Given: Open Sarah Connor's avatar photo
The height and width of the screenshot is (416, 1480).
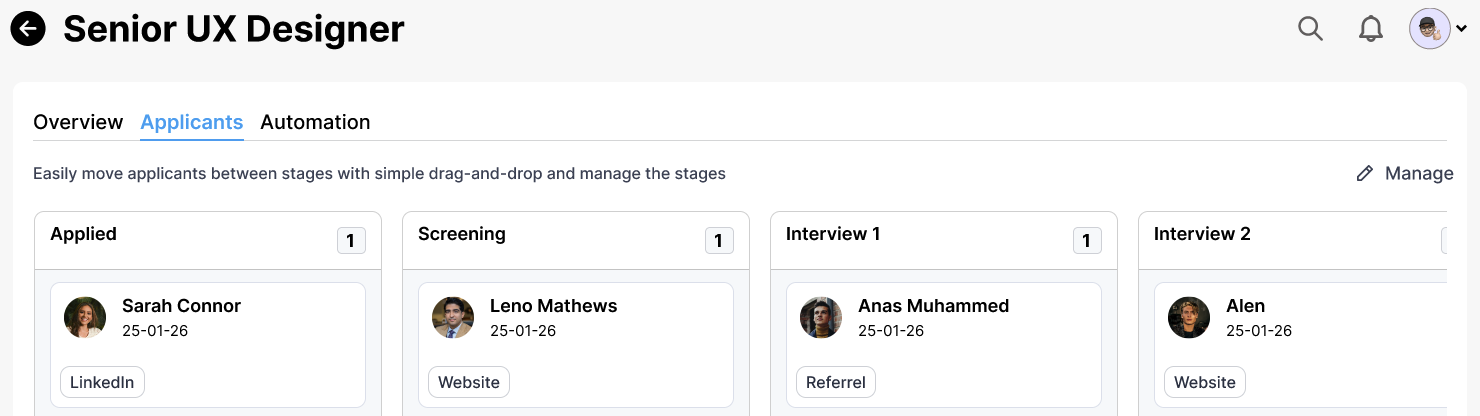Looking at the screenshot, I should click(x=85, y=317).
